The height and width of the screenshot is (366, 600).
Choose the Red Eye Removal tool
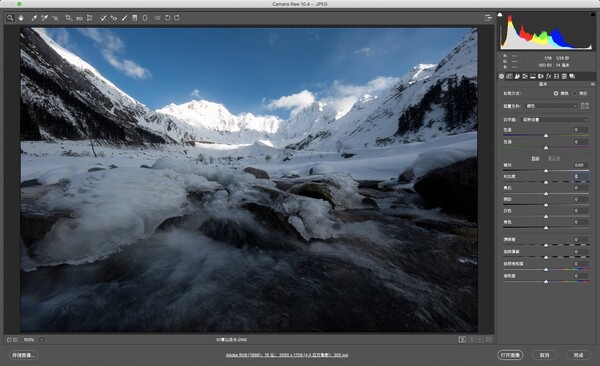click(x=114, y=18)
